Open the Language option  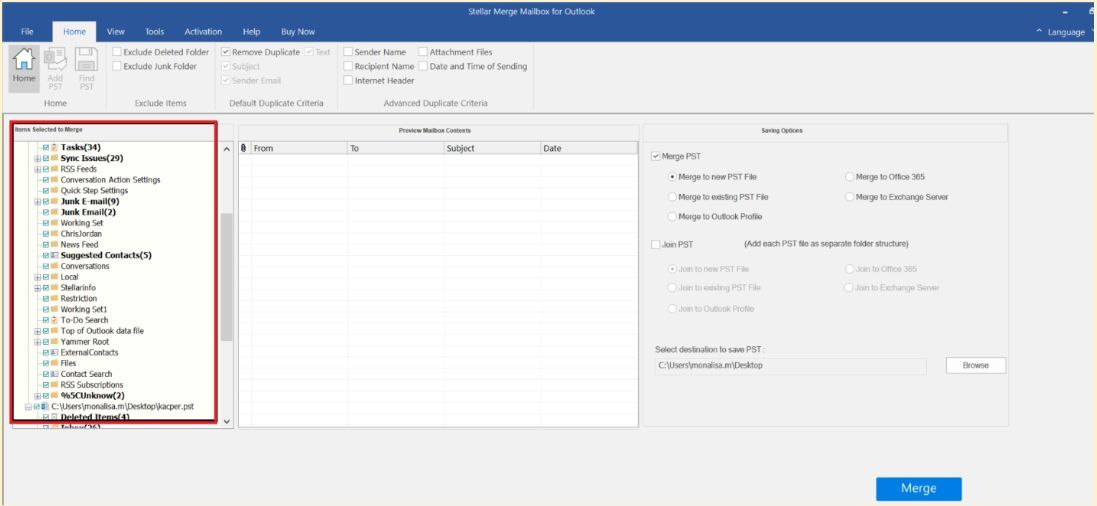[1066, 32]
